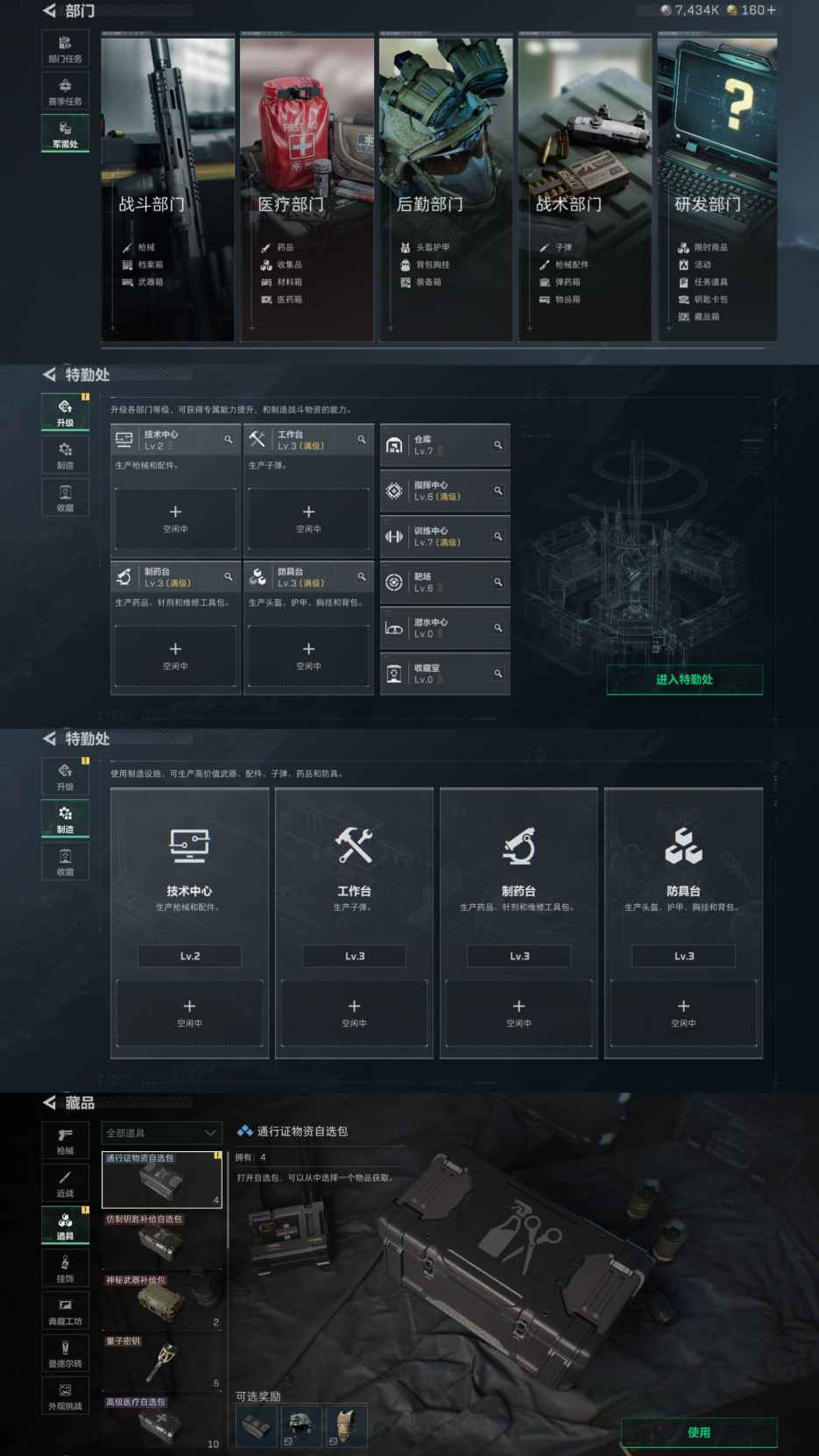Switch to the 外观挑战 tab
Screen dimensions: 819x1456
65,1396
